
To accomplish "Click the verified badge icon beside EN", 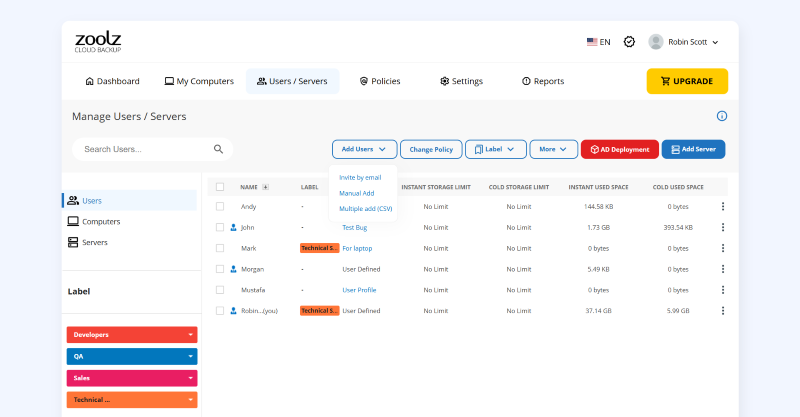I will tap(629, 42).
